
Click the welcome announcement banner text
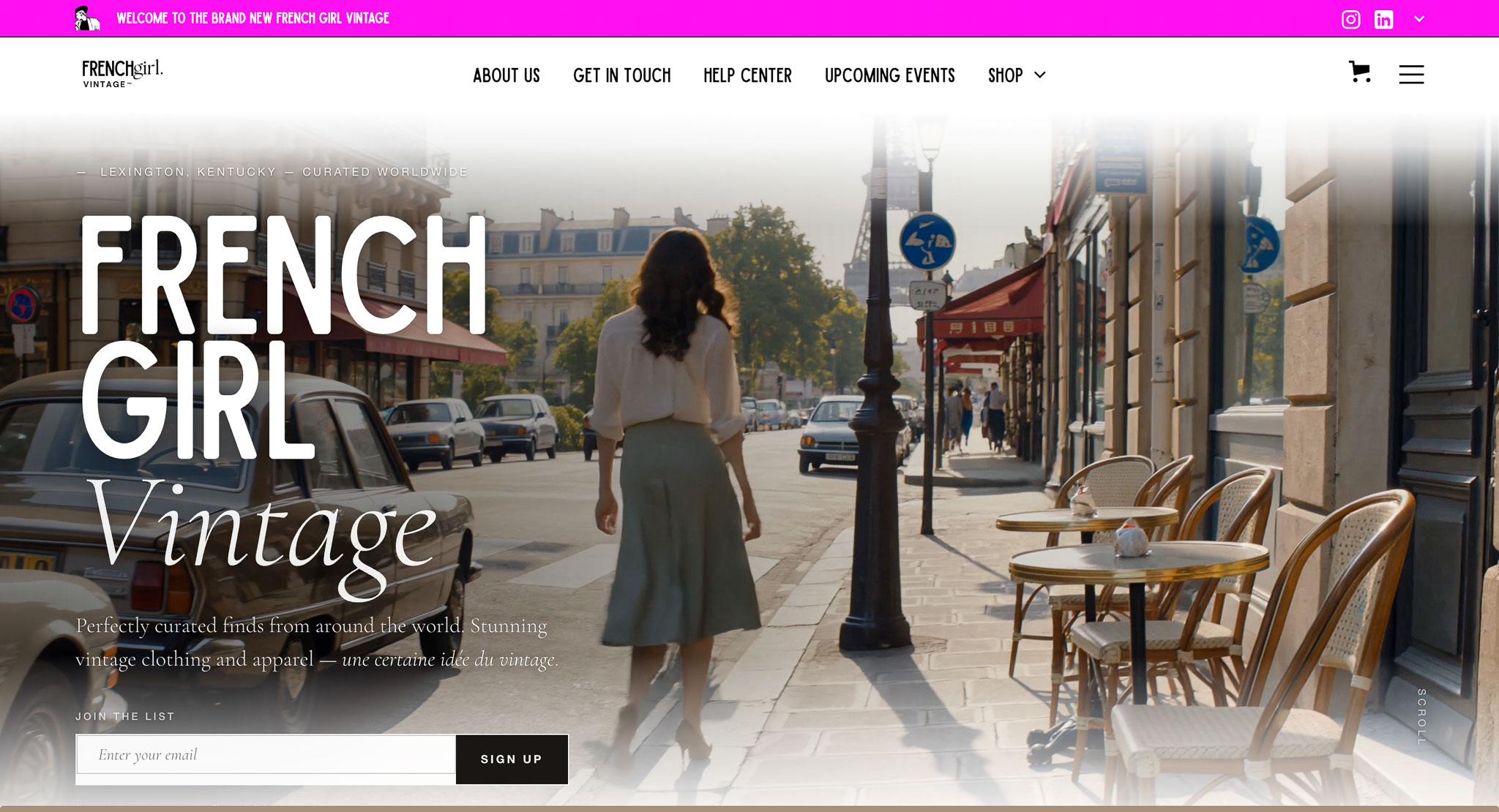tap(253, 18)
